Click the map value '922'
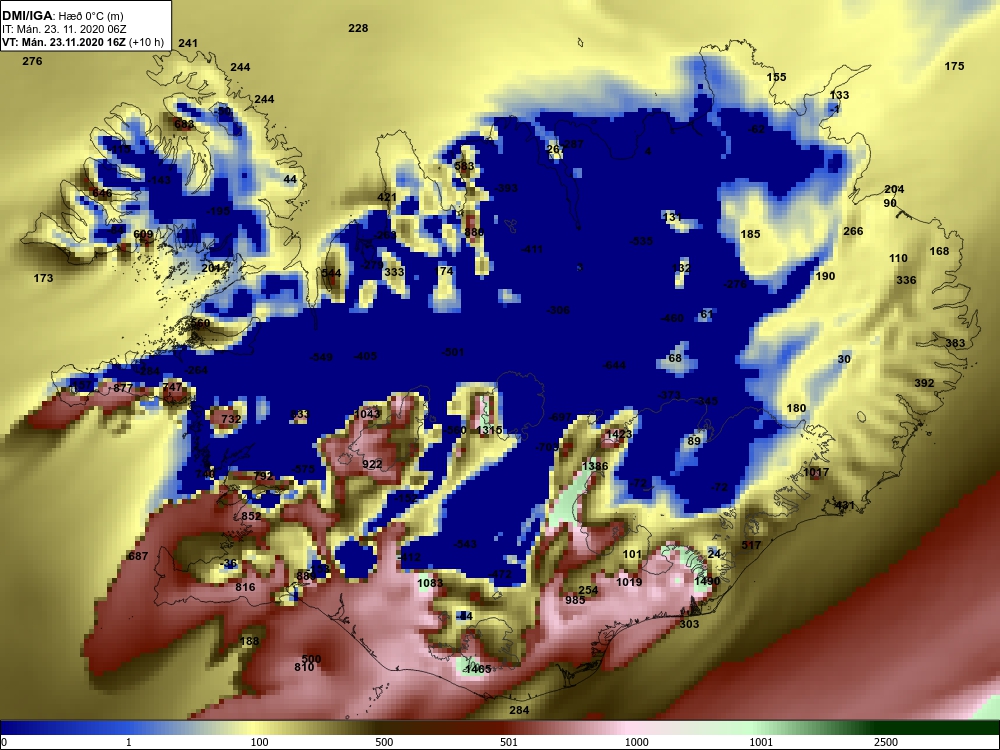The width and height of the screenshot is (1000, 750). click(x=372, y=464)
